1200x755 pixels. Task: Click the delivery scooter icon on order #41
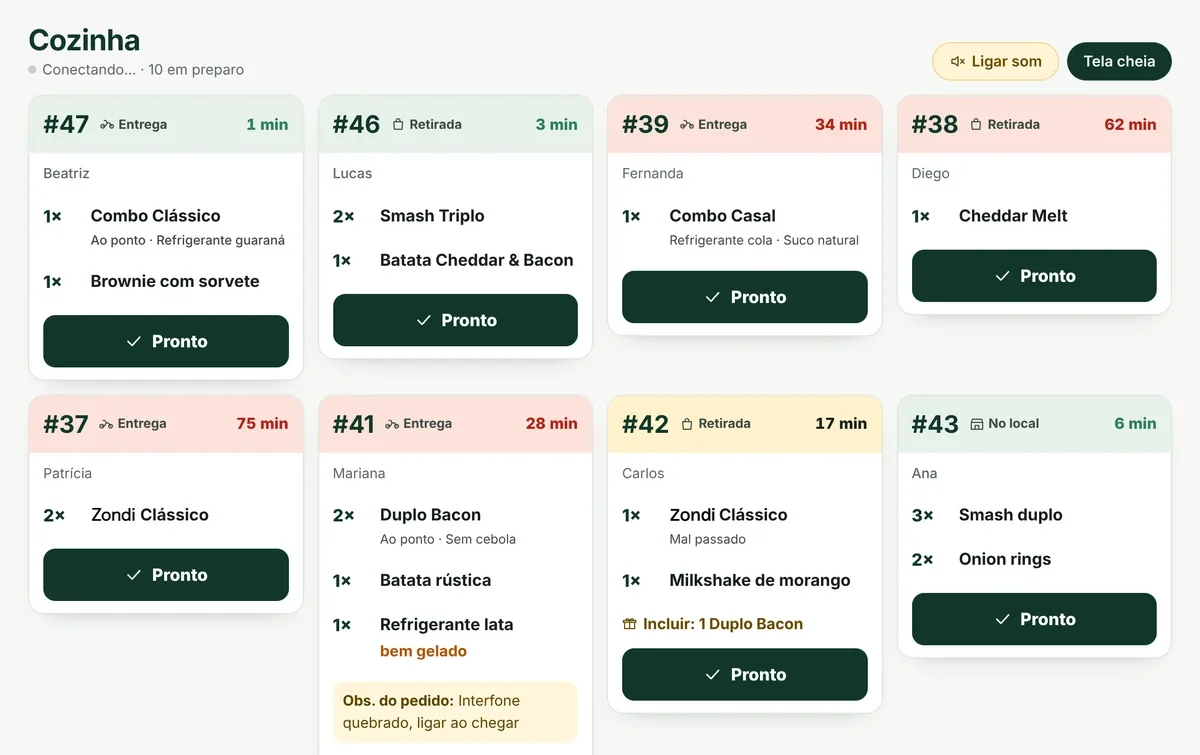(392, 424)
